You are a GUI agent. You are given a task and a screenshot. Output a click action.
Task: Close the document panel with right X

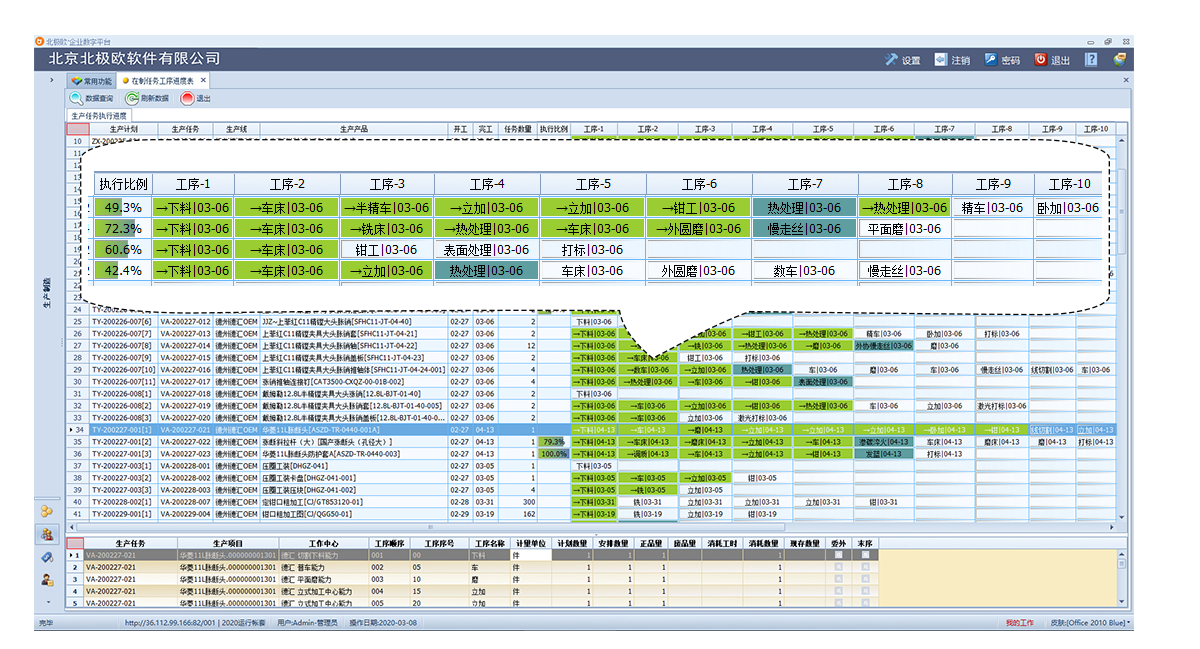(x=1124, y=80)
